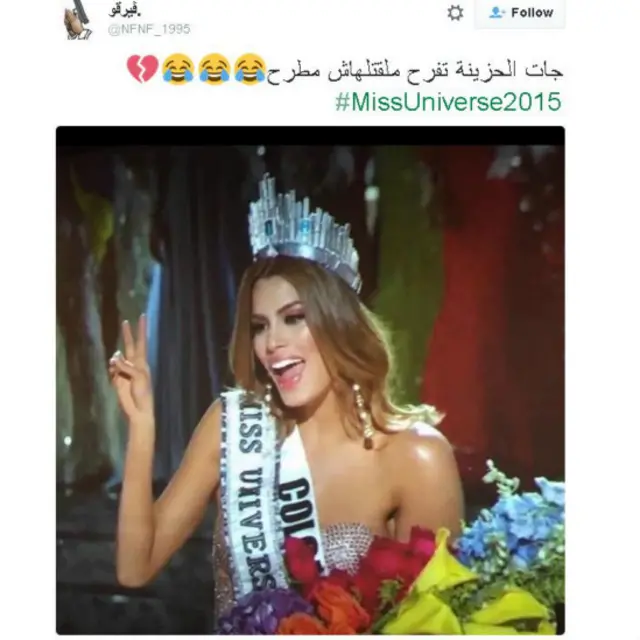640x640 pixels.
Task: Open the profile avatar picture
Action: [79, 20]
